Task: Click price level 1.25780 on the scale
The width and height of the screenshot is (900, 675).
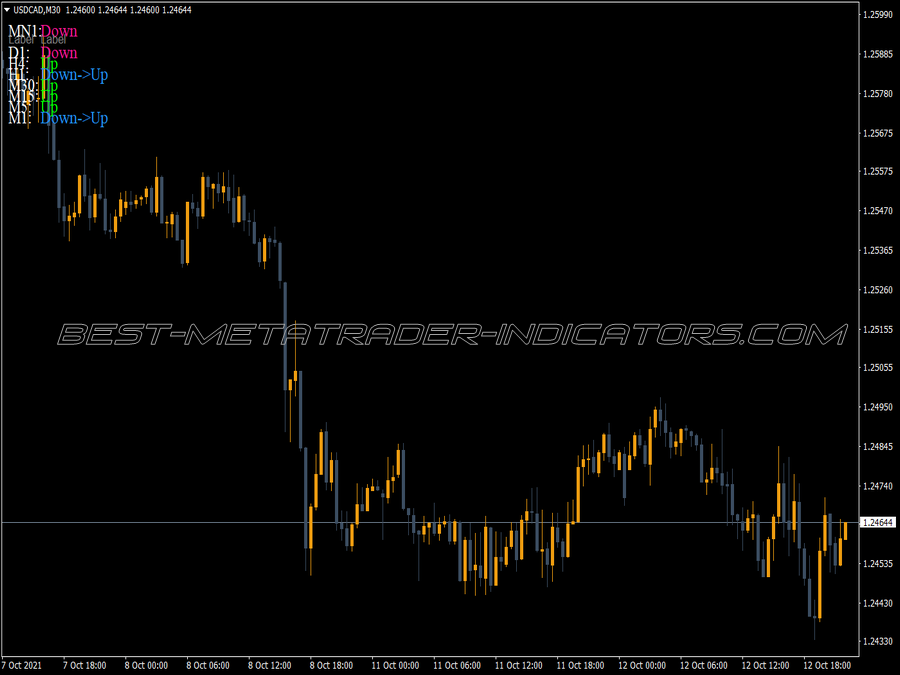Action: click(x=878, y=94)
